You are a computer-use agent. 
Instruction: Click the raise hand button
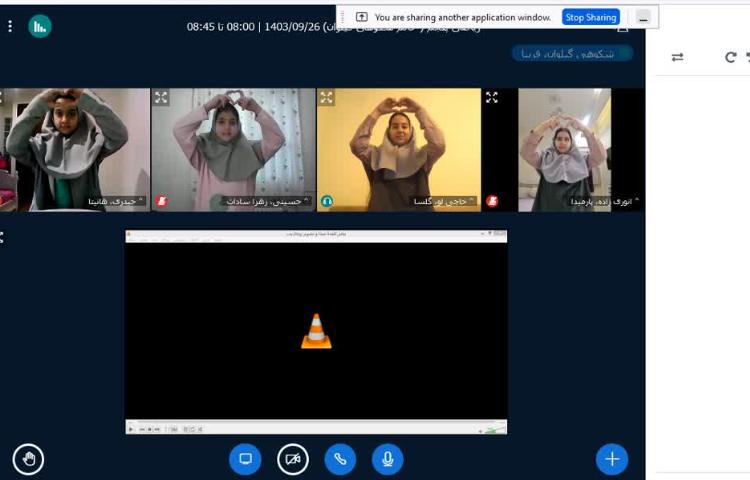[x=29, y=459]
